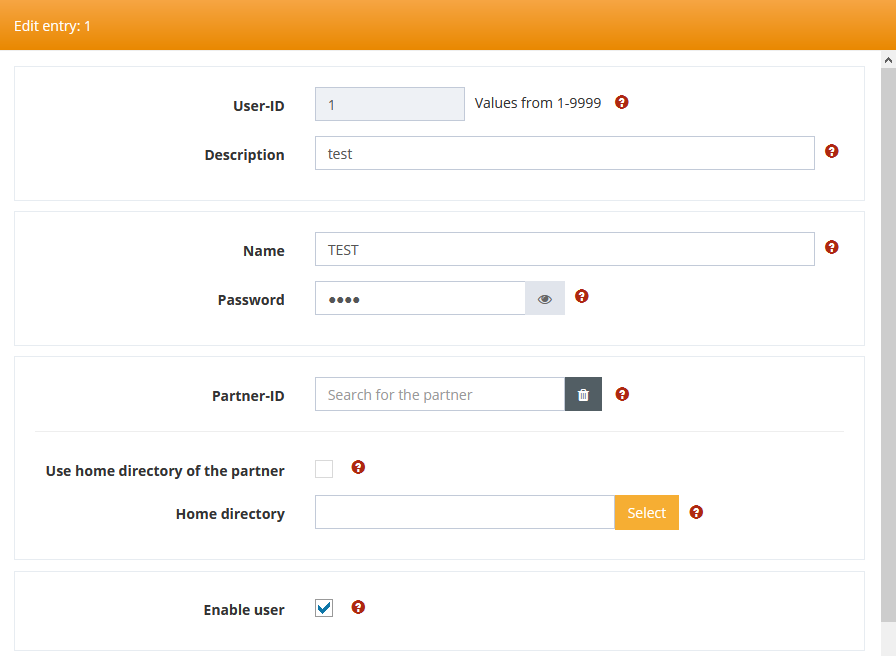Open help for Partner-ID
The height and width of the screenshot is (656, 896).
coord(622,394)
